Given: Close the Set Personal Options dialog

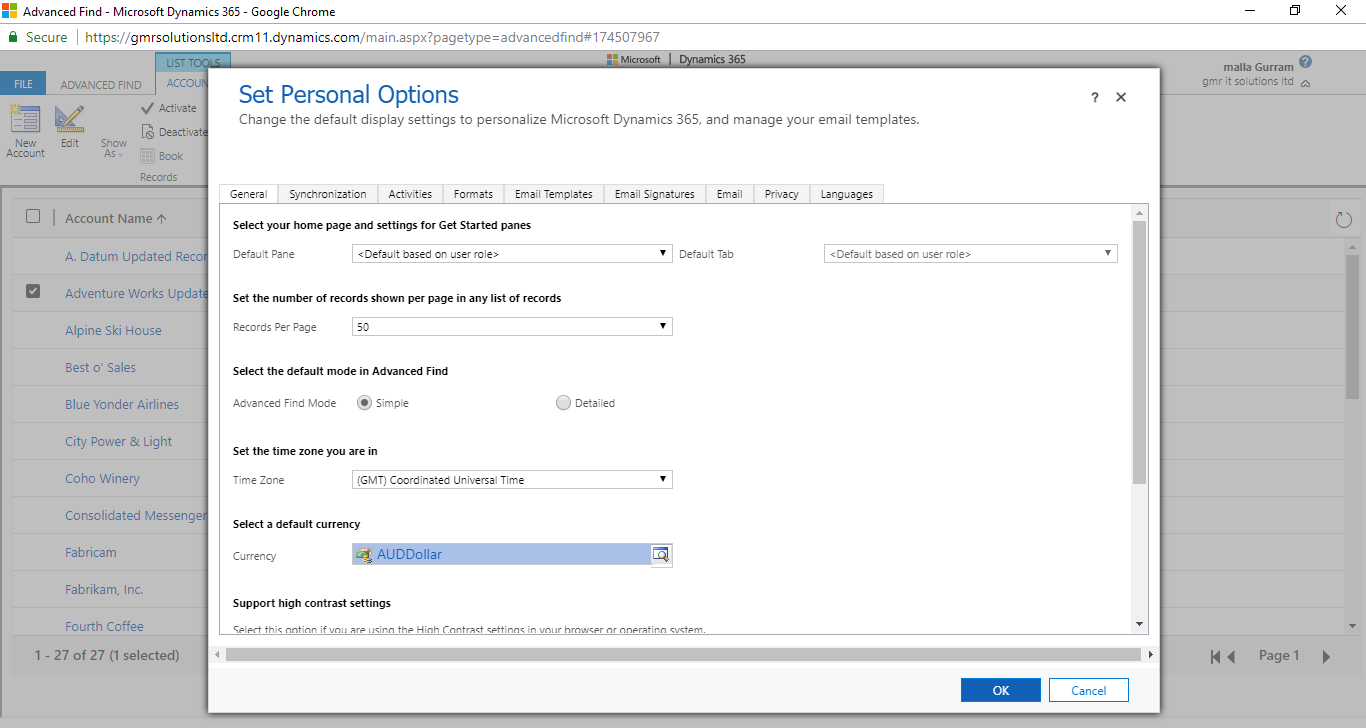Looking at the screenshot, I should click(1121, 97).
